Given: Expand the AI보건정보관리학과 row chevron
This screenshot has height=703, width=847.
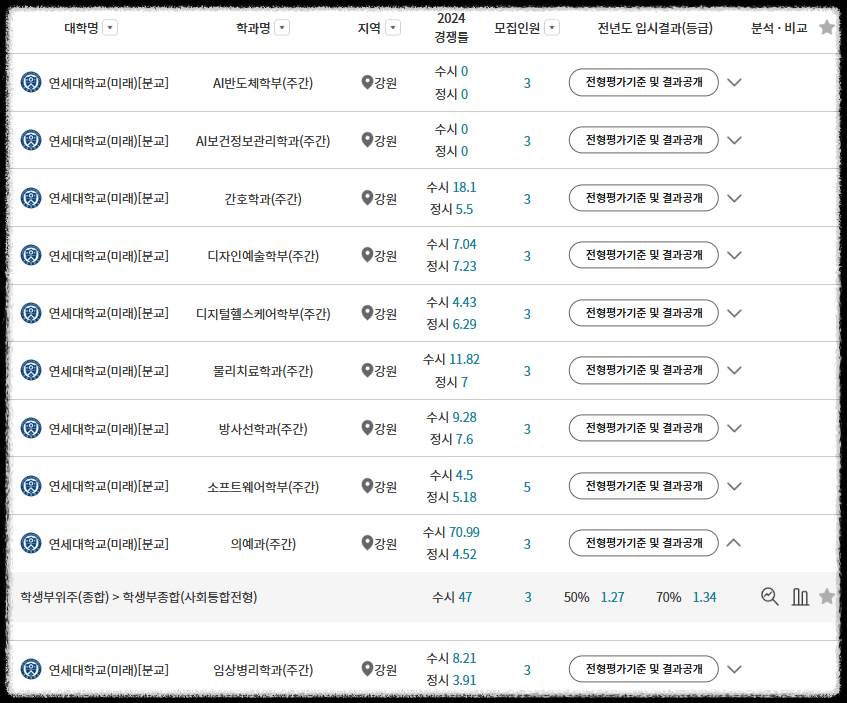Looking at the screenshot, I should pos(734,140).
